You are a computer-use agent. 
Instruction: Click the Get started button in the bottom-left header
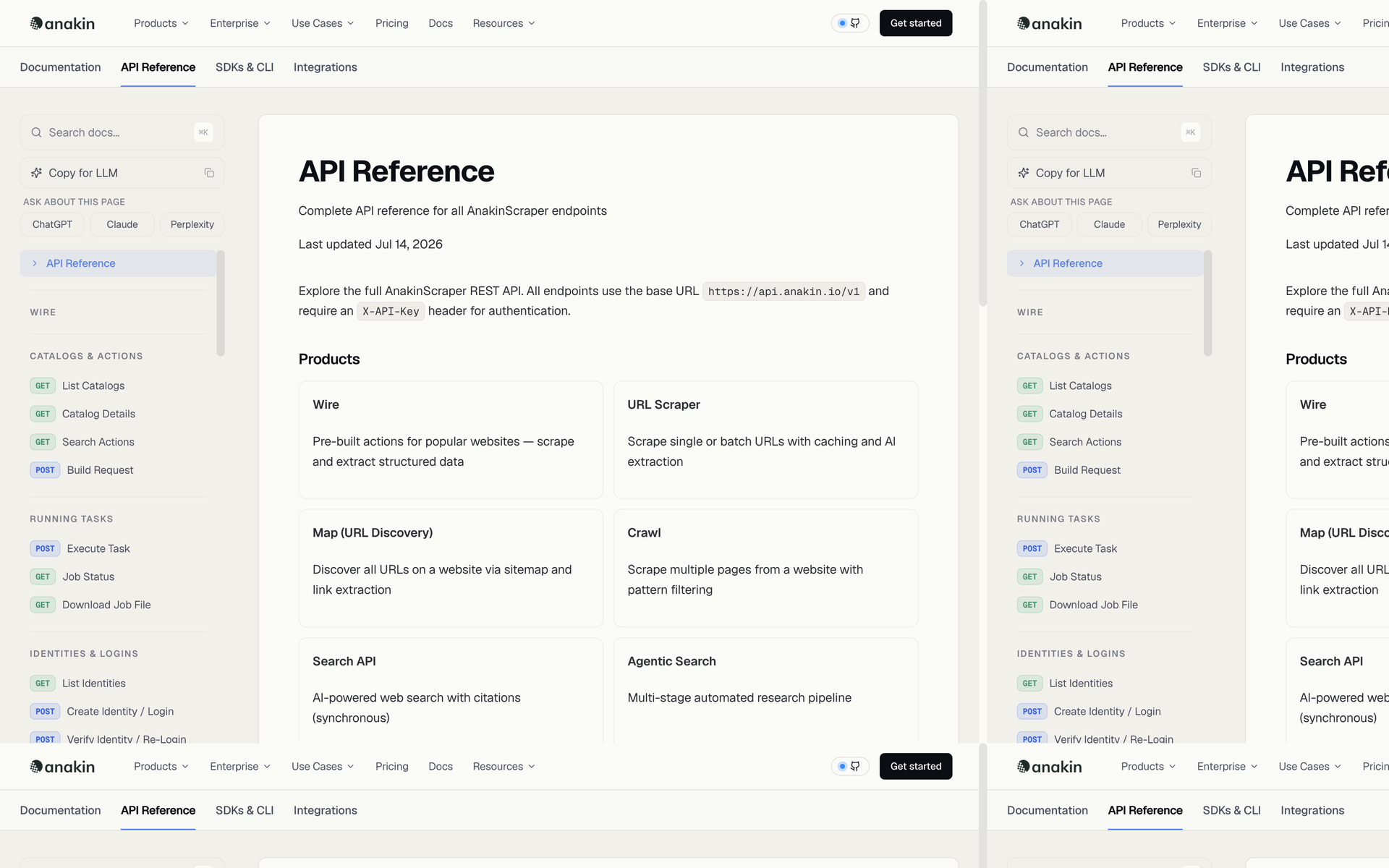[916, 766]
